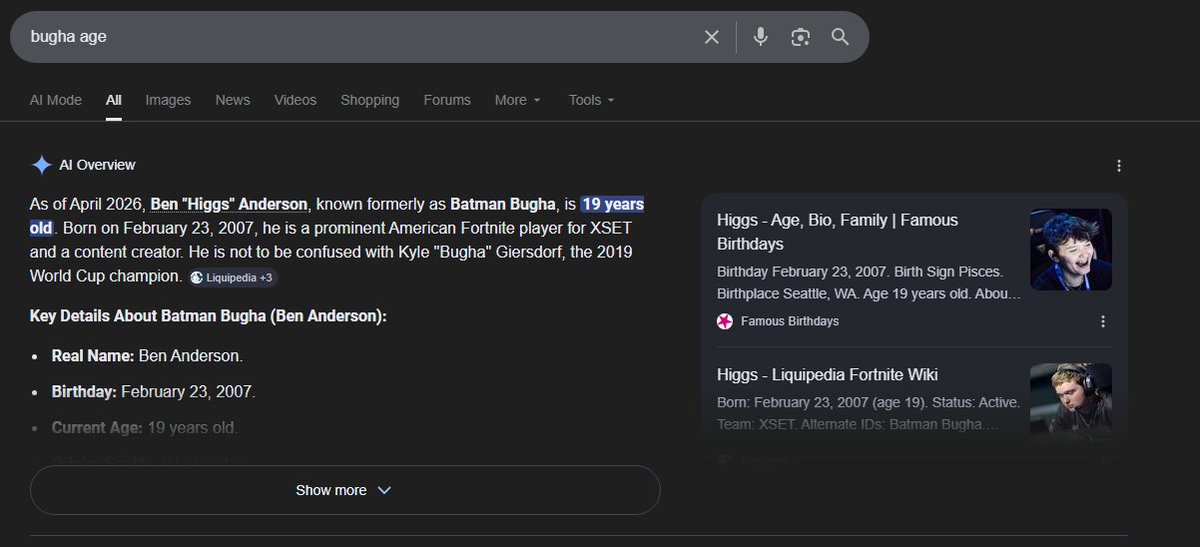Click the AI Overview sparkle icon
Screen dimensions: 1200x547
pyautogui.click(x=42, y=165)
